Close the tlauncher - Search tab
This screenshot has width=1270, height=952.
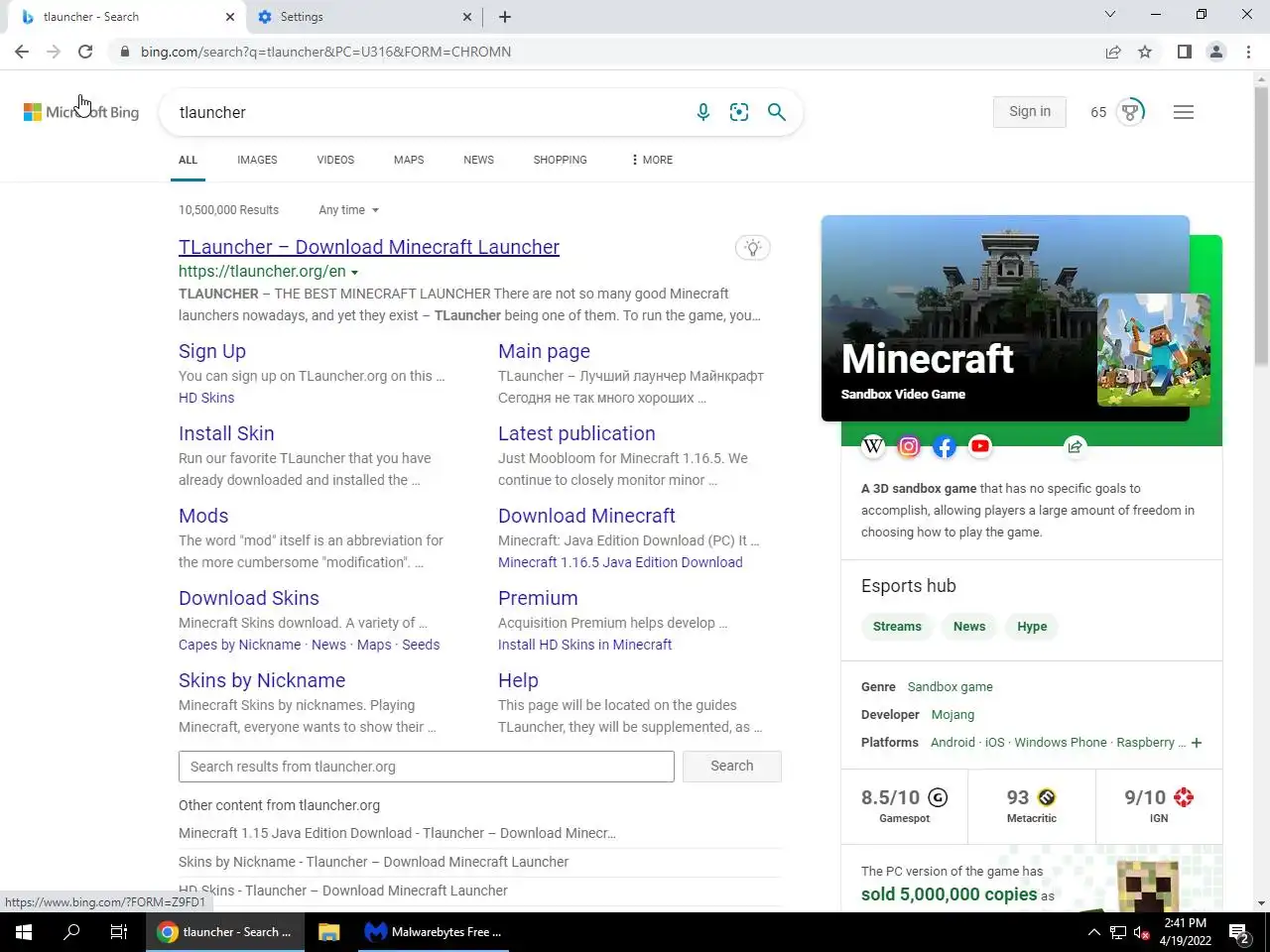[230, 17]
